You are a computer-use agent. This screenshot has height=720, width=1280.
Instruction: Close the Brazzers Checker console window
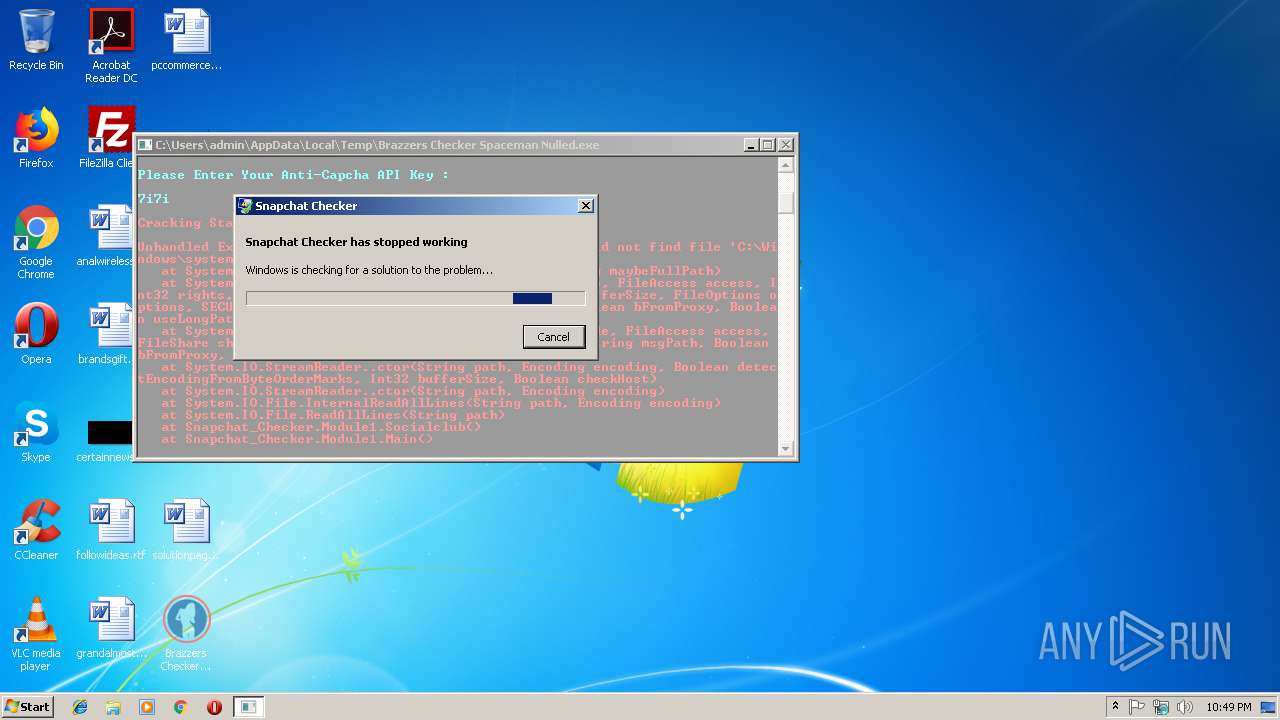point(785,145)
